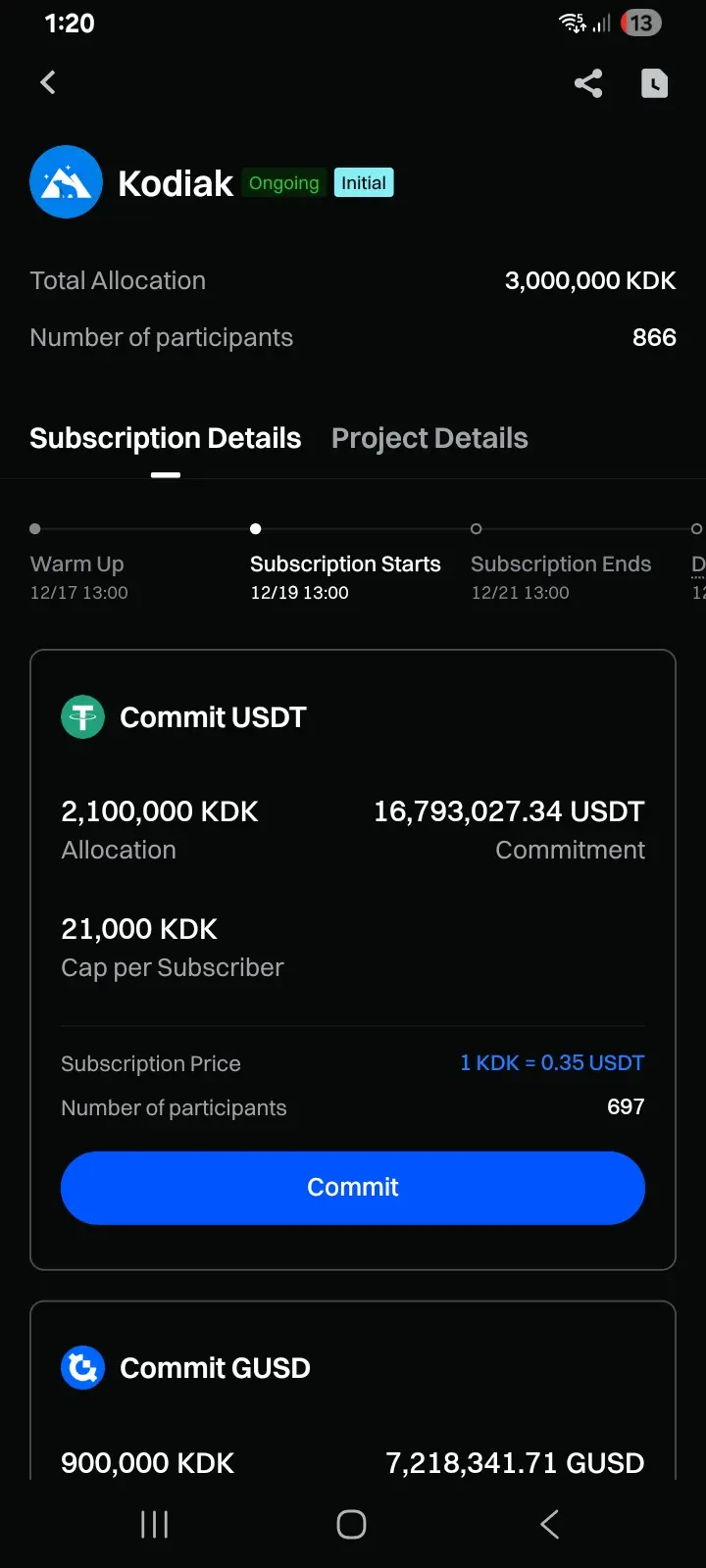
Task: Select the Warm Up timeline step
Action: 77,564
